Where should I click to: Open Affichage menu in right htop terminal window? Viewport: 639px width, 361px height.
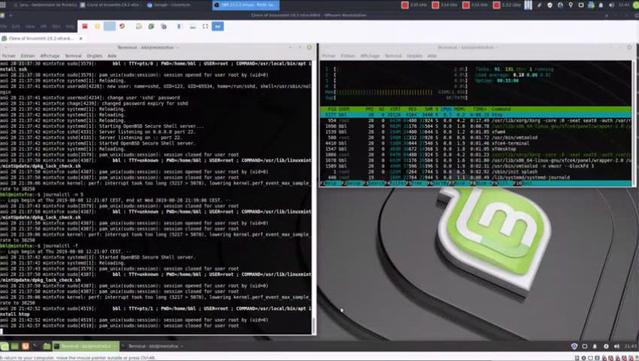370,56
